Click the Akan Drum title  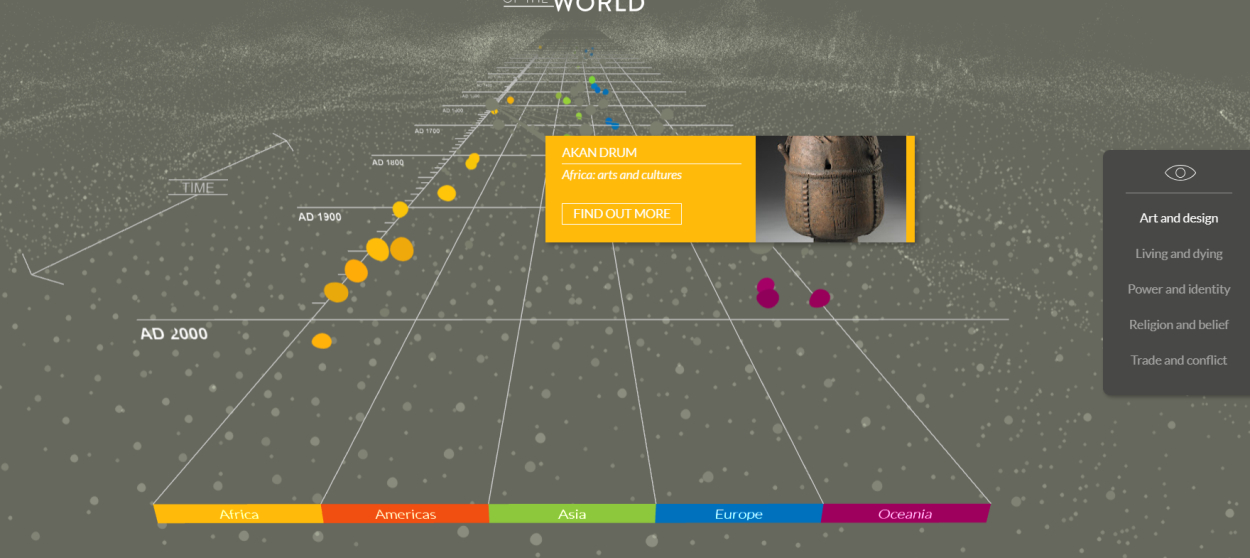point(599,153)
